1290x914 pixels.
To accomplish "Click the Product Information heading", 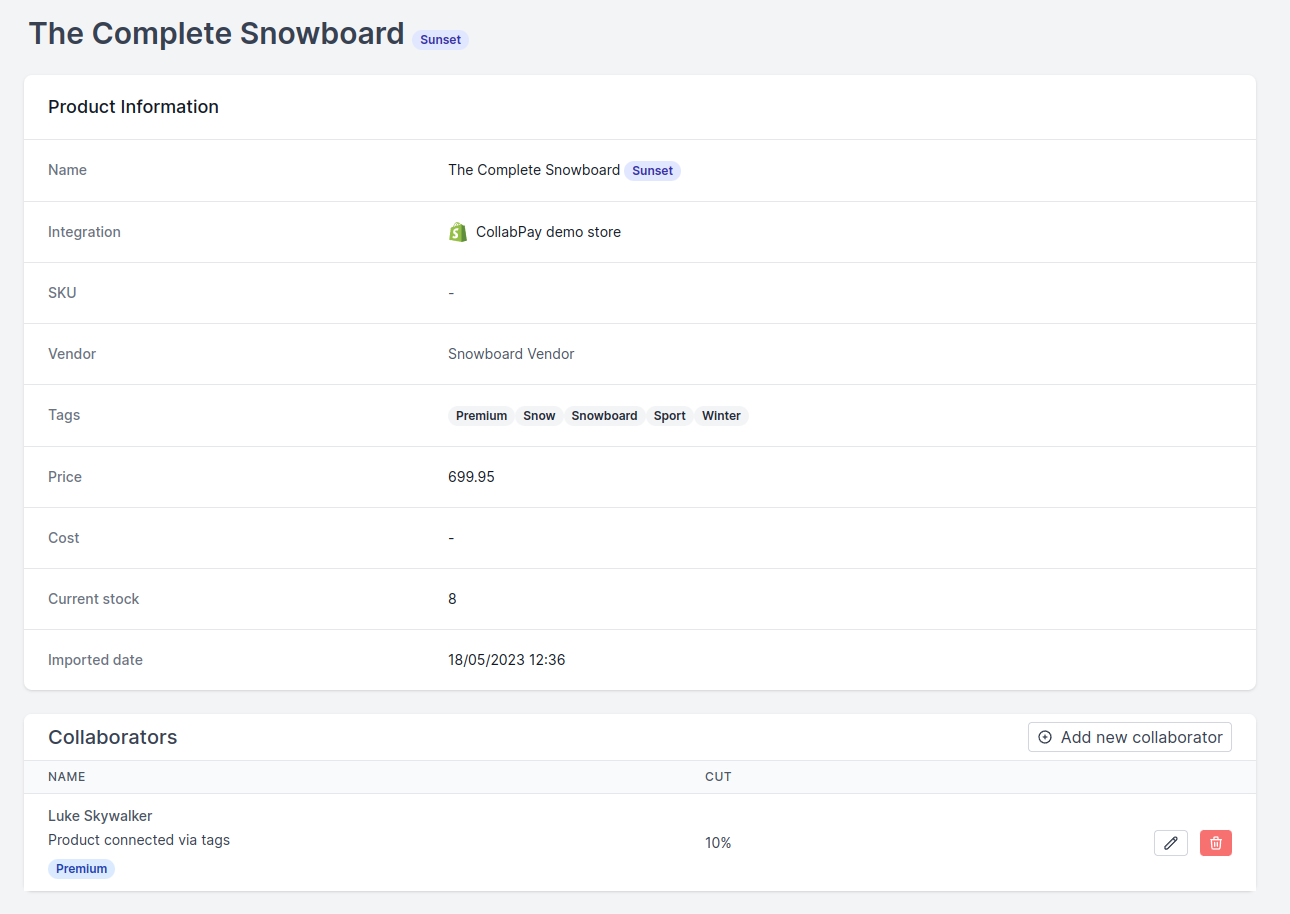I will click(x=133, y=107).
